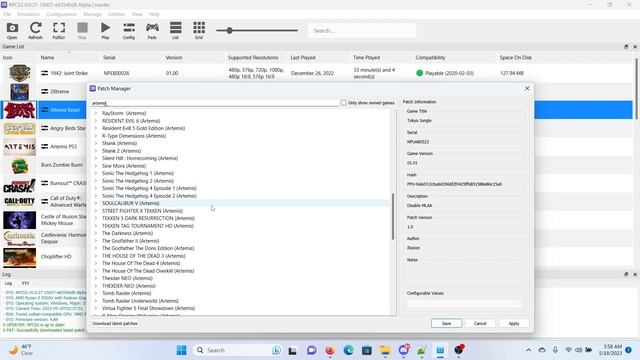Click the taskbar Search box

tap(238, 350)
